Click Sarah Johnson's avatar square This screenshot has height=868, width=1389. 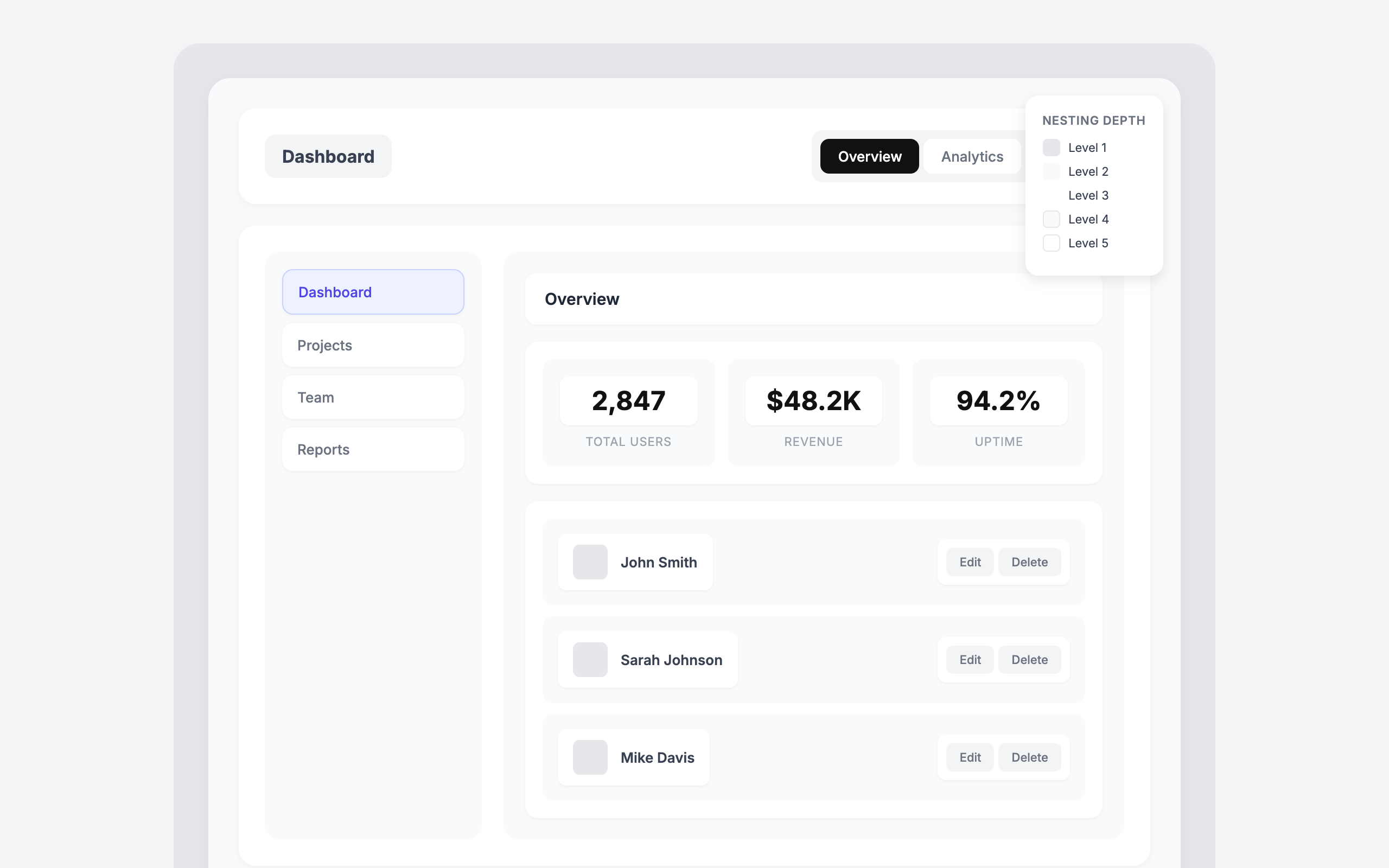(x=590, y=660)
